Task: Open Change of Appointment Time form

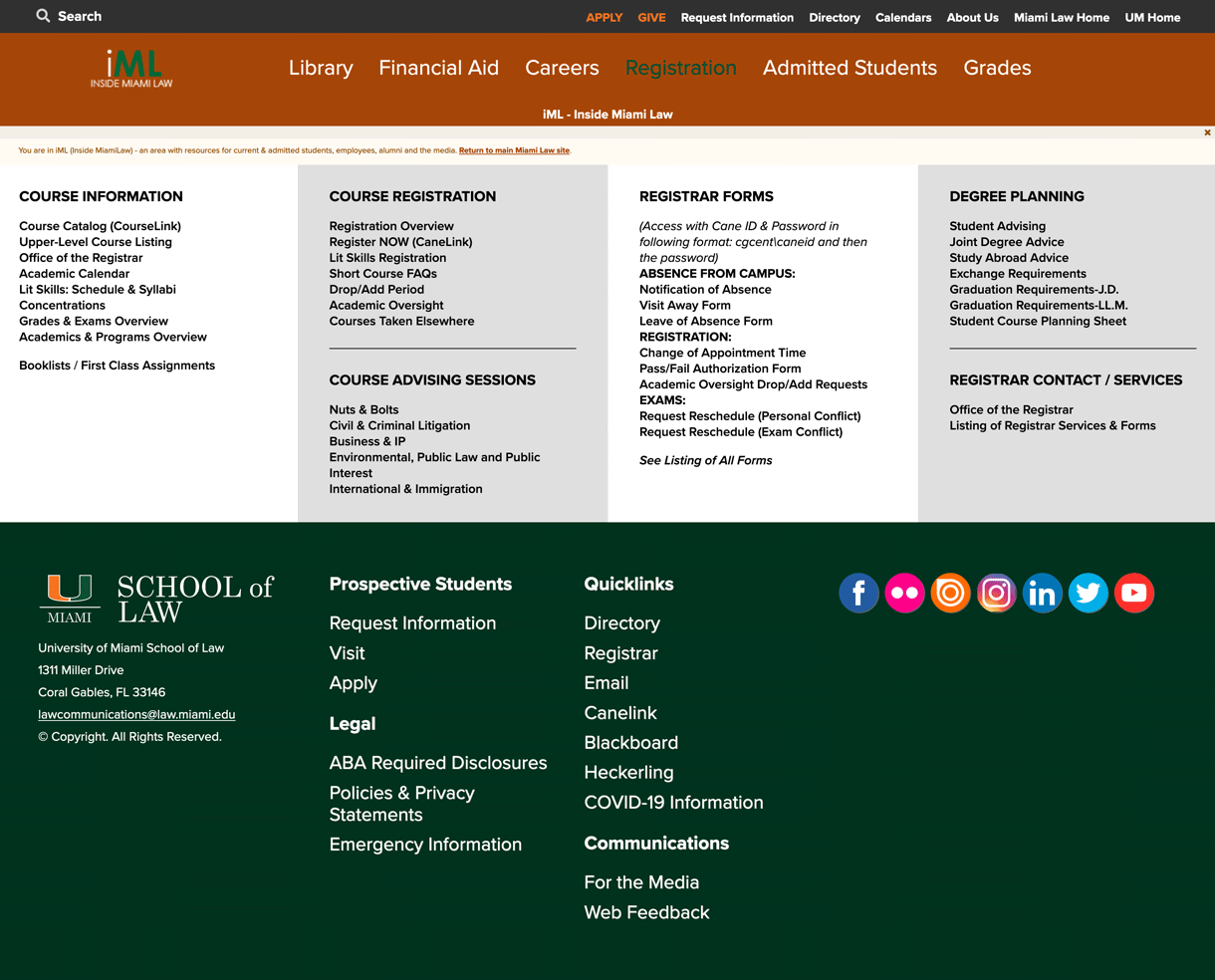Action: (x=722, y=353)
